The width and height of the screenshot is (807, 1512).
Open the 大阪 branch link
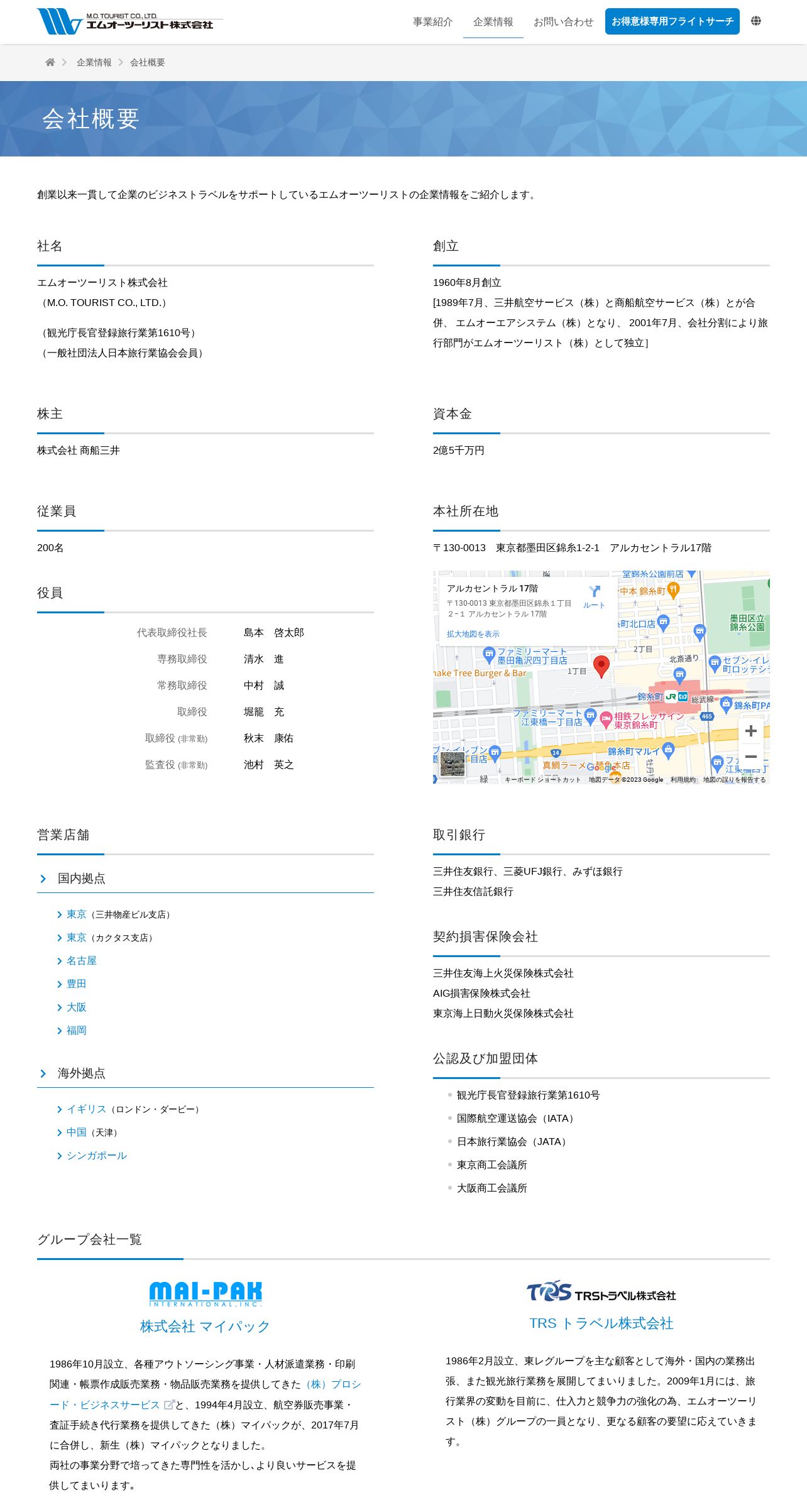pyautogui.click(x=77, y=1007)
